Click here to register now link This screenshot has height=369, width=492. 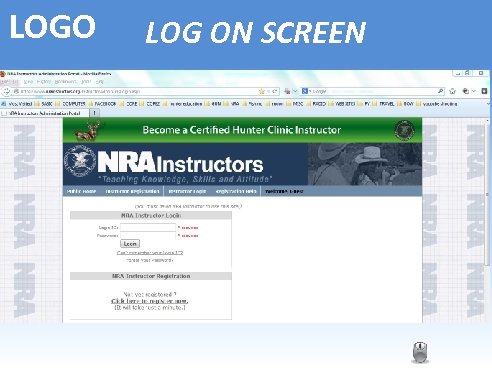[149, 301]
